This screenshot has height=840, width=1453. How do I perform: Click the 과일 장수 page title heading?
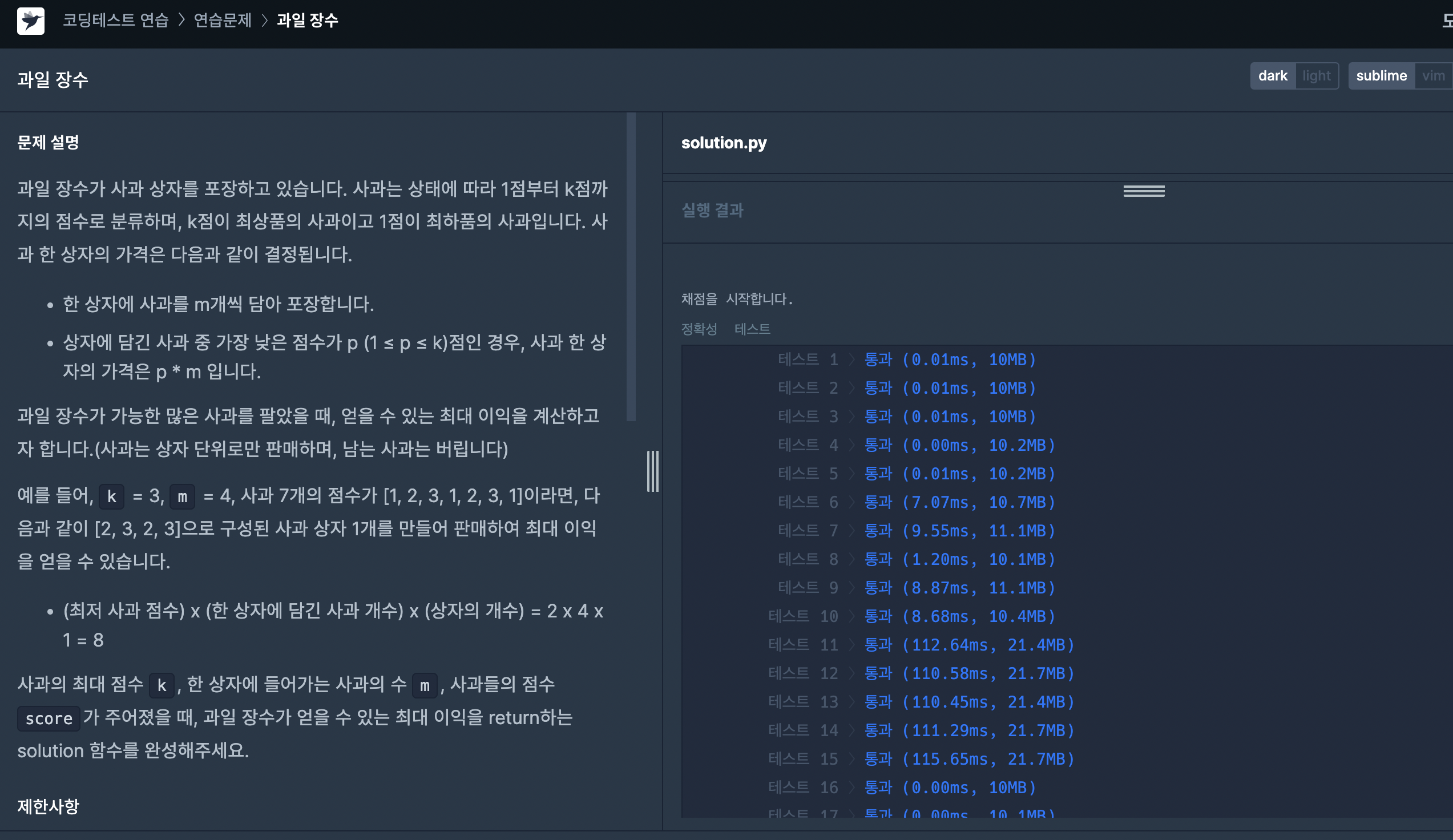(x=53, y=79)
